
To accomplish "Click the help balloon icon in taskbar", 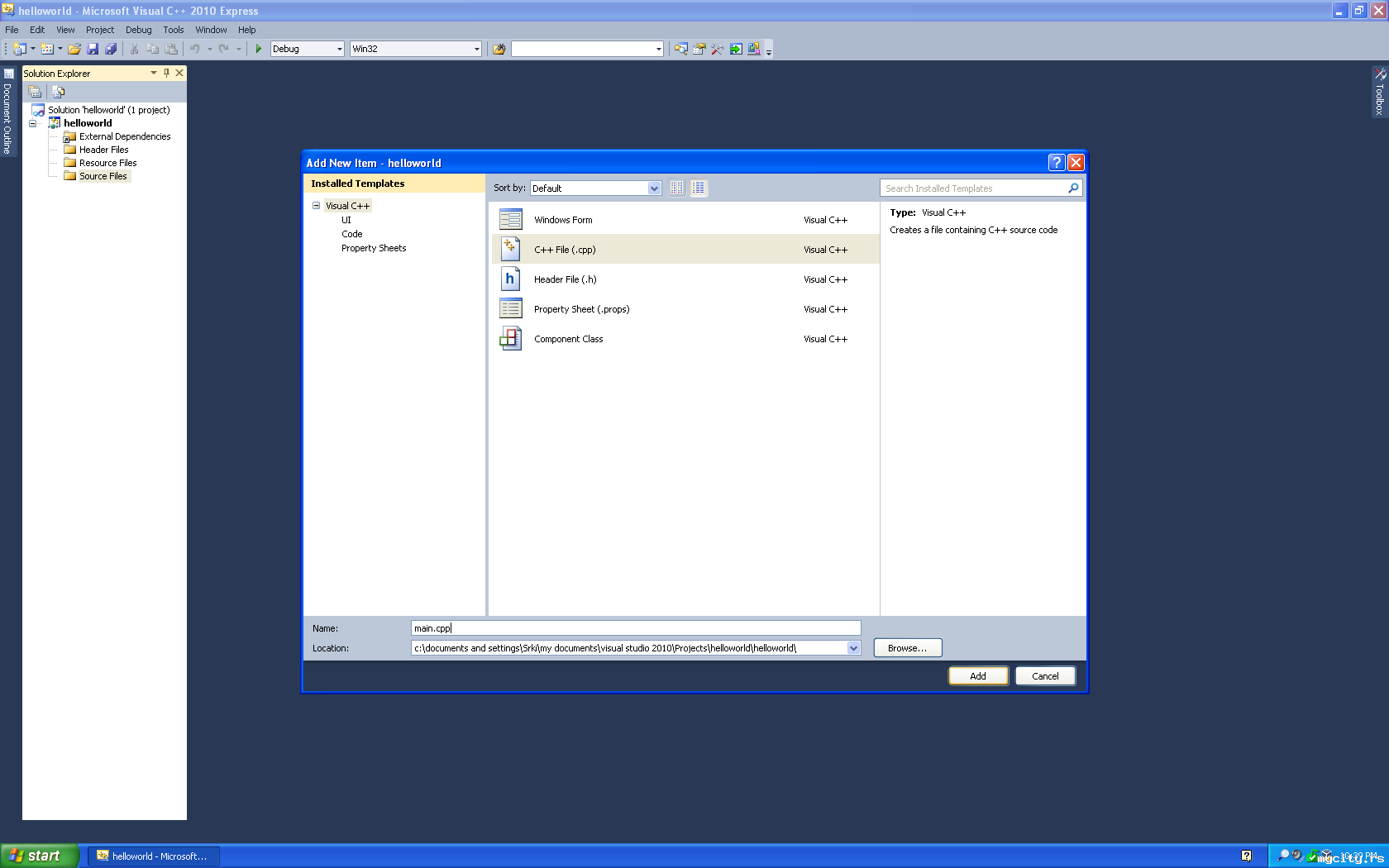I will pos(1246,856).
